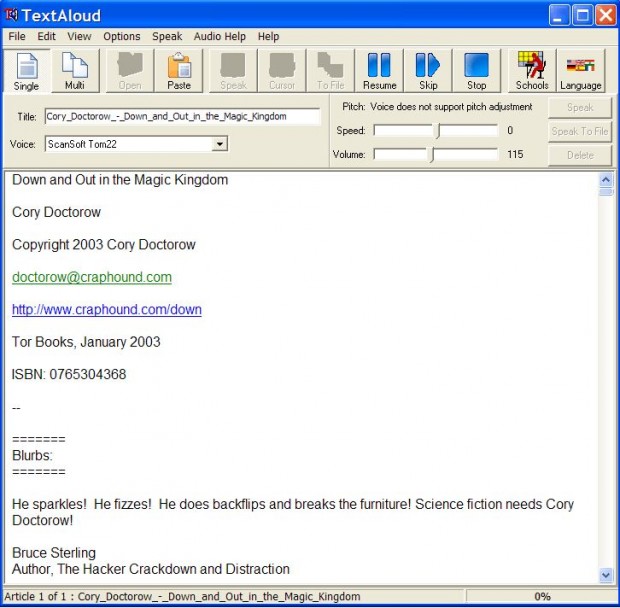620x608 pixels.
Task: Click the 0% progress bar
Action: pos(542,596)
